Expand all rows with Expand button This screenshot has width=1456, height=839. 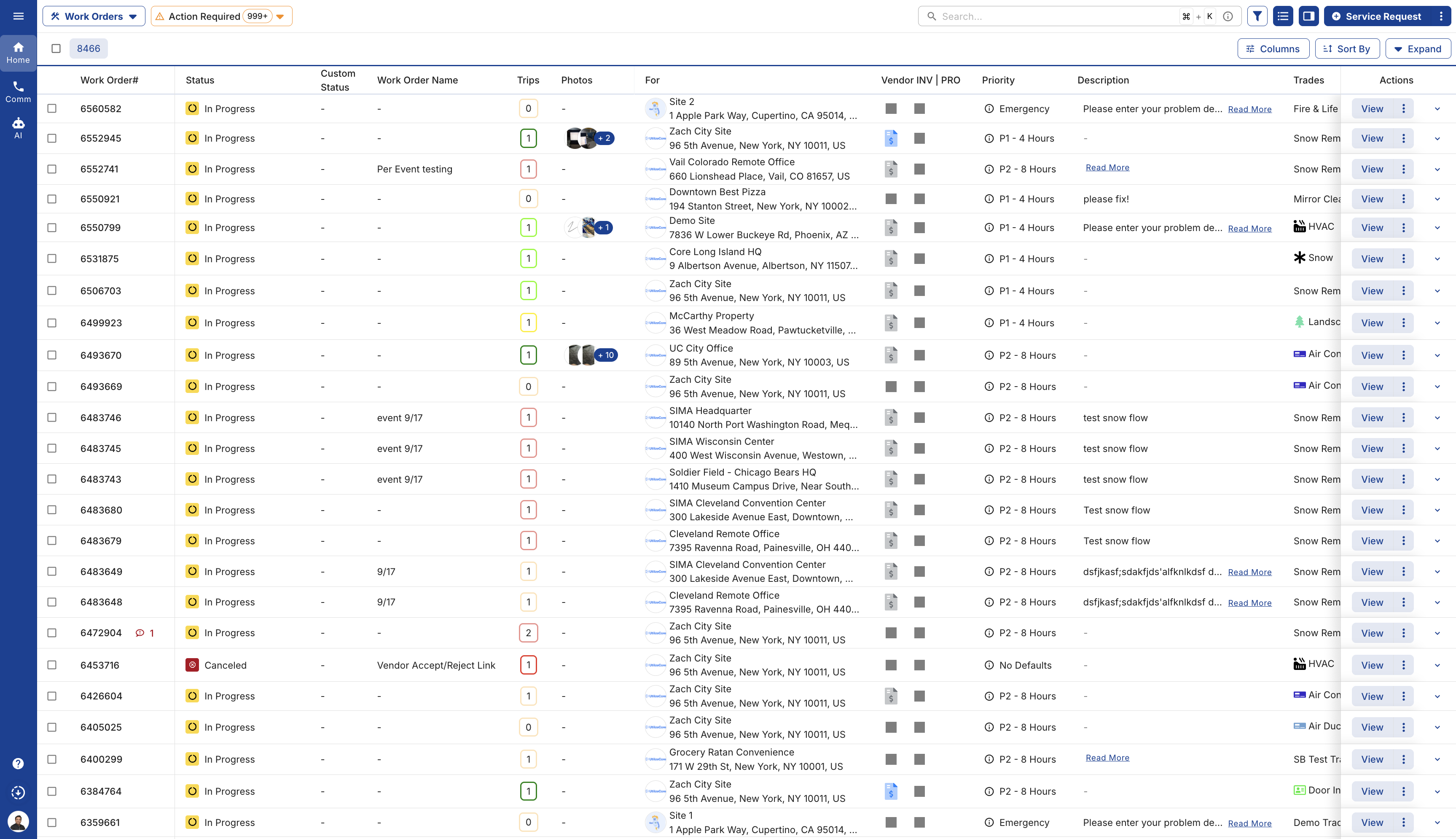(x=1417, y=48)
